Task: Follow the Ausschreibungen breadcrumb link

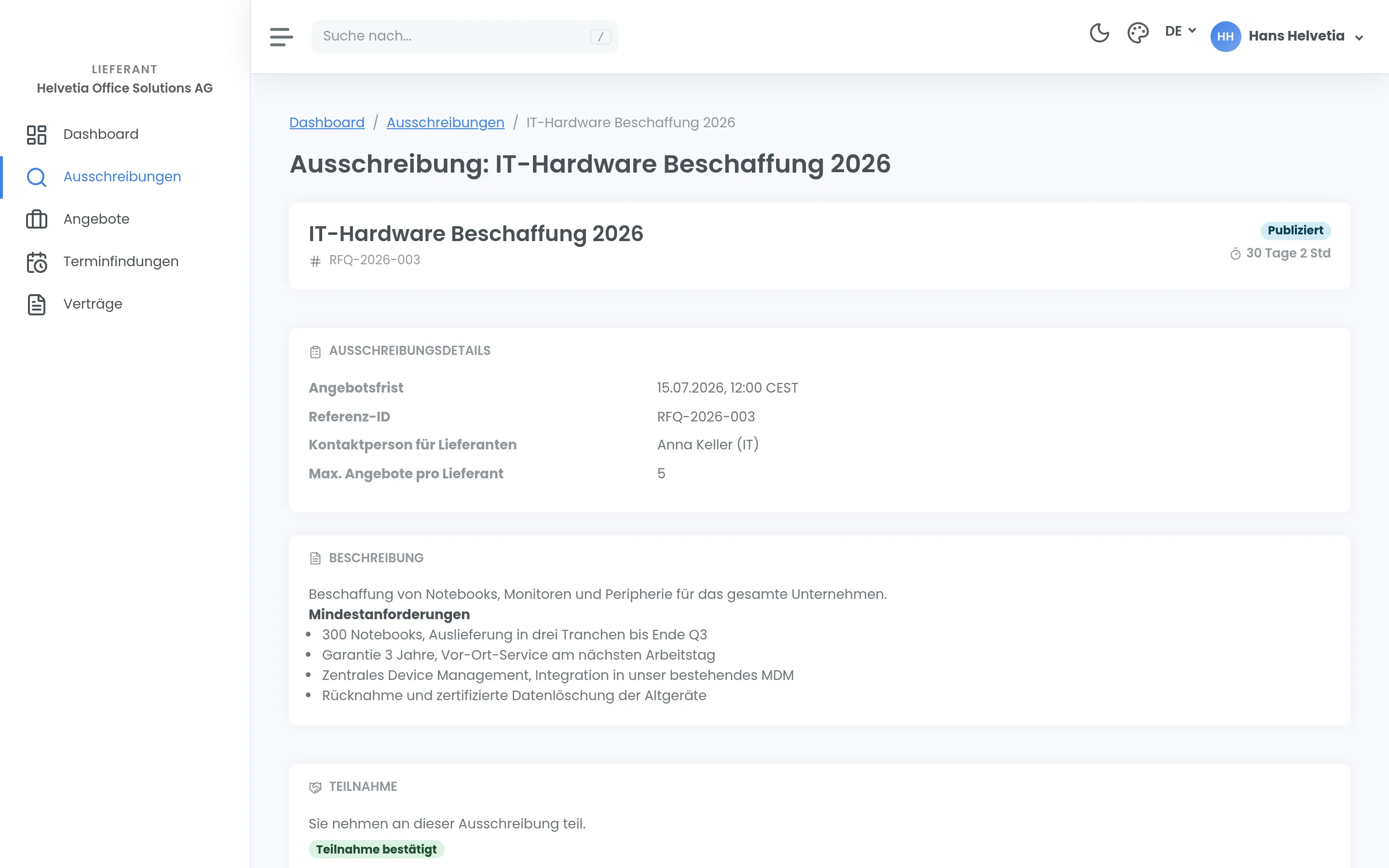Action: pyautogui.click(x=446, y=122)
